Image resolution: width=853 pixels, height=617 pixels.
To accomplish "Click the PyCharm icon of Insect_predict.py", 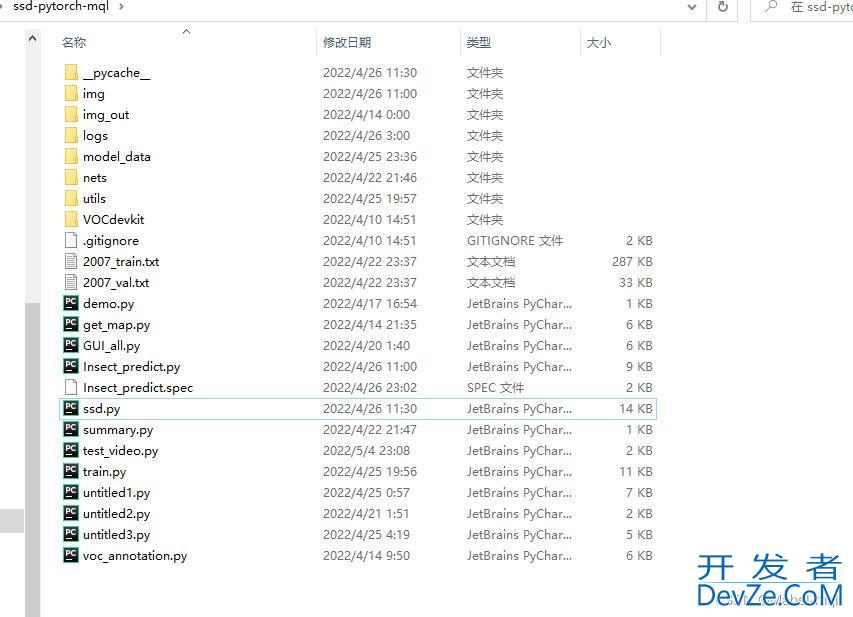I will (x=71, y=366).
